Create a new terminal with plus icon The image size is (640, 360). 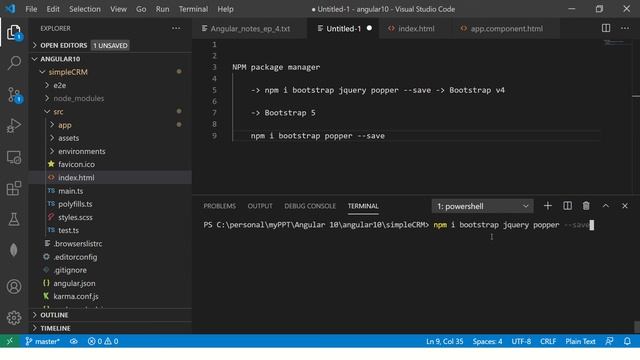548,206
